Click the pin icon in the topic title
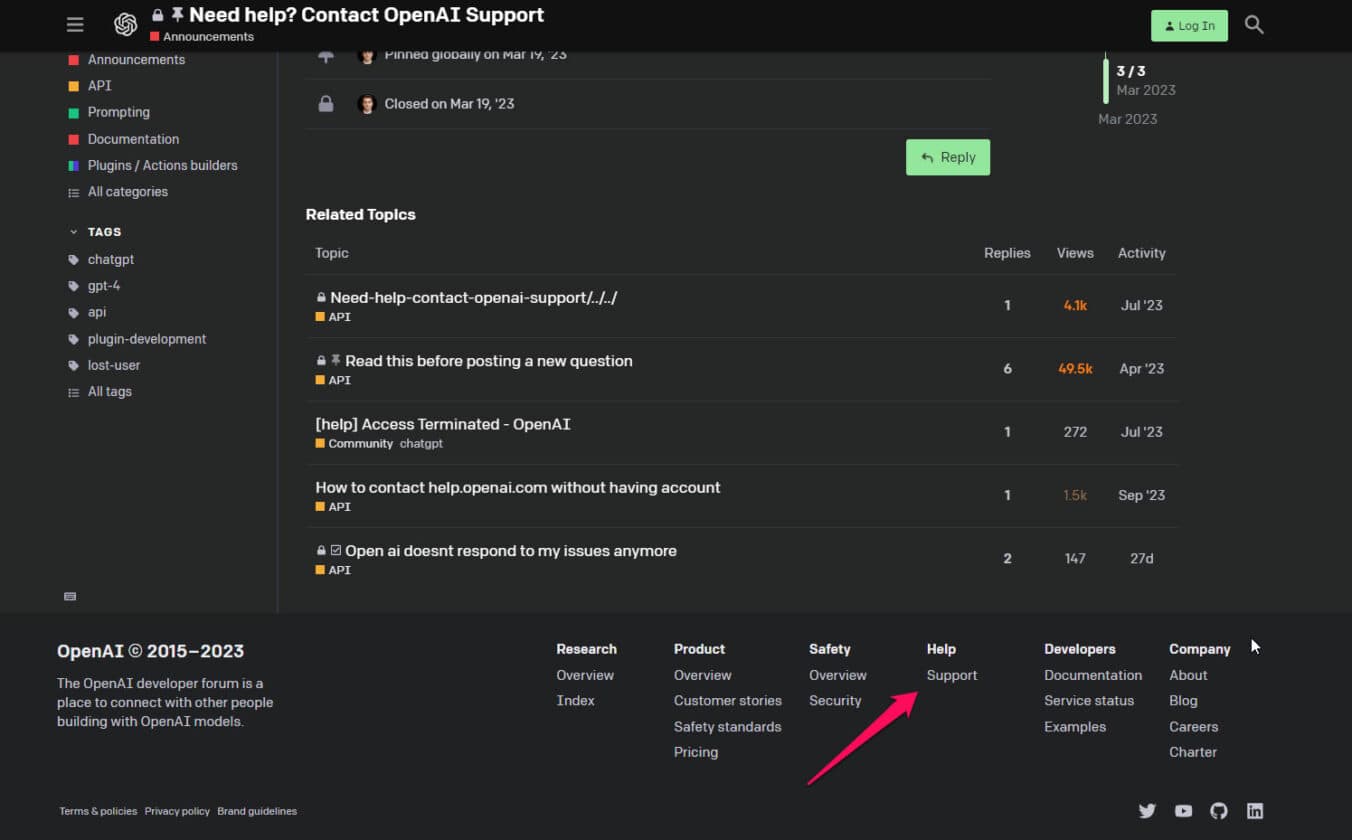This screenshot has width=1352, height=840. [176, 14]
